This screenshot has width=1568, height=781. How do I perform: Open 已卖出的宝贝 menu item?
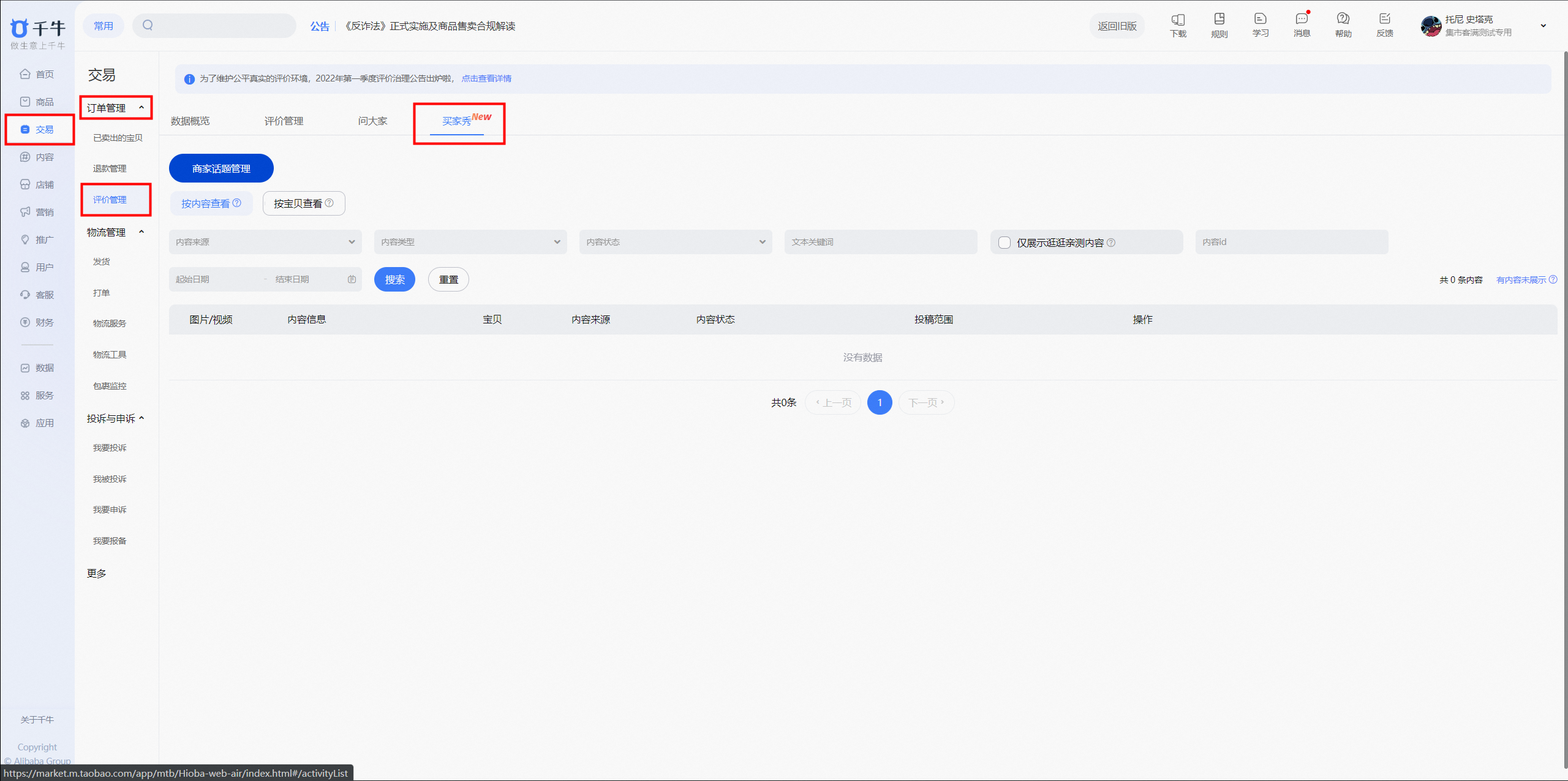tap(118, 138)
